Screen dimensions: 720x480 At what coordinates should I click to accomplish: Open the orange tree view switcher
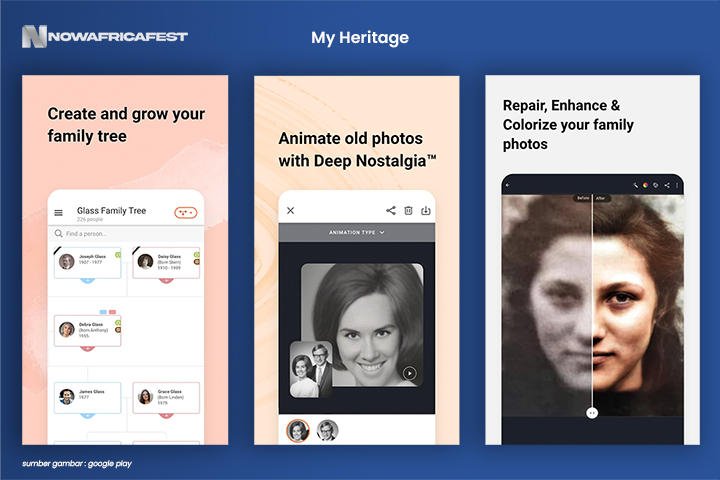(186, 213)
